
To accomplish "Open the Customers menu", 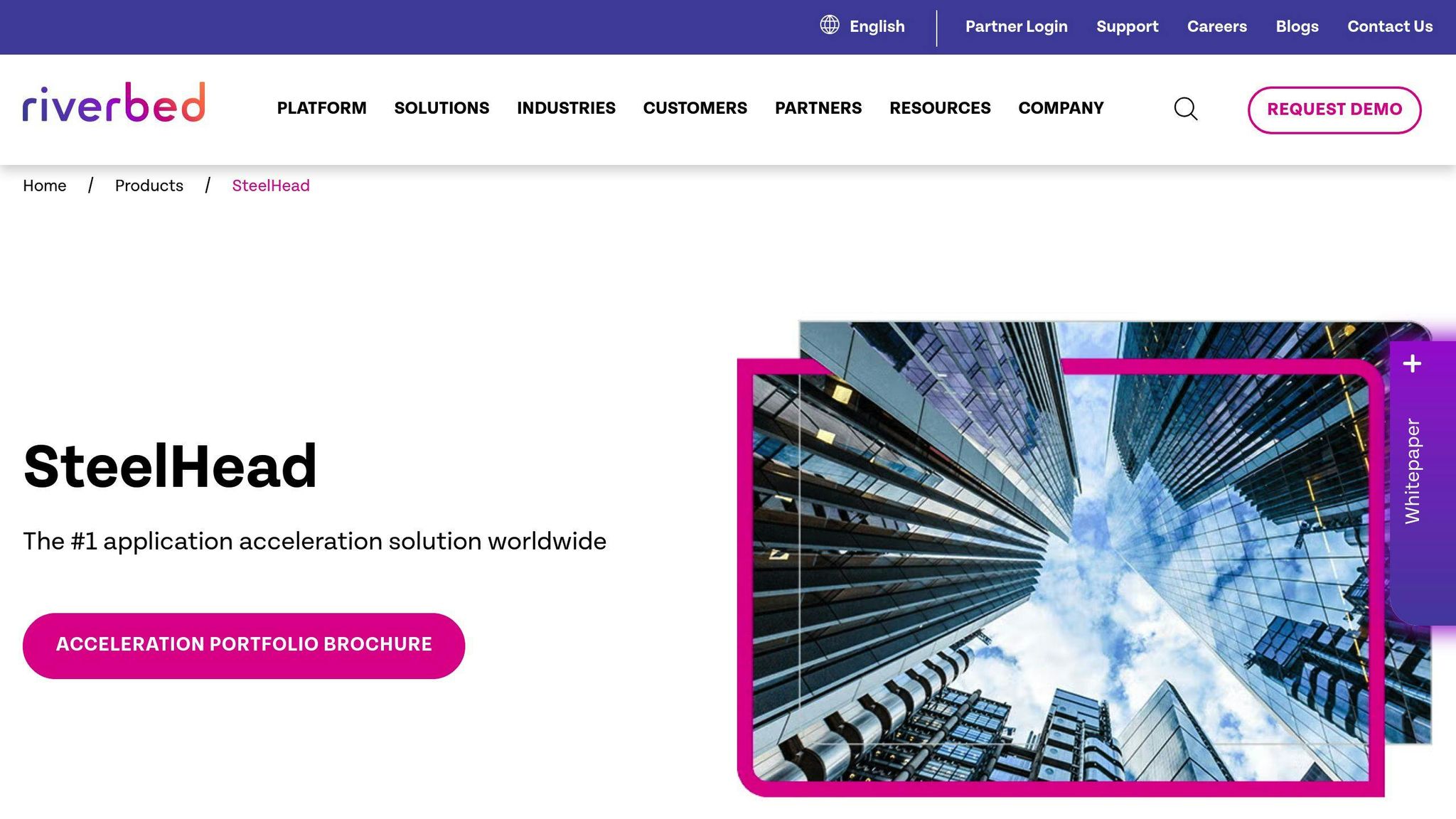I will pos(695,108).
